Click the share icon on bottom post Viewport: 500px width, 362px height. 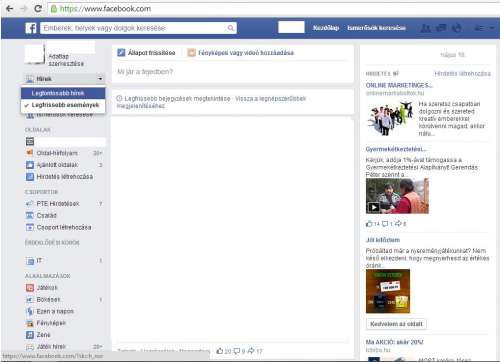[251, 351]
